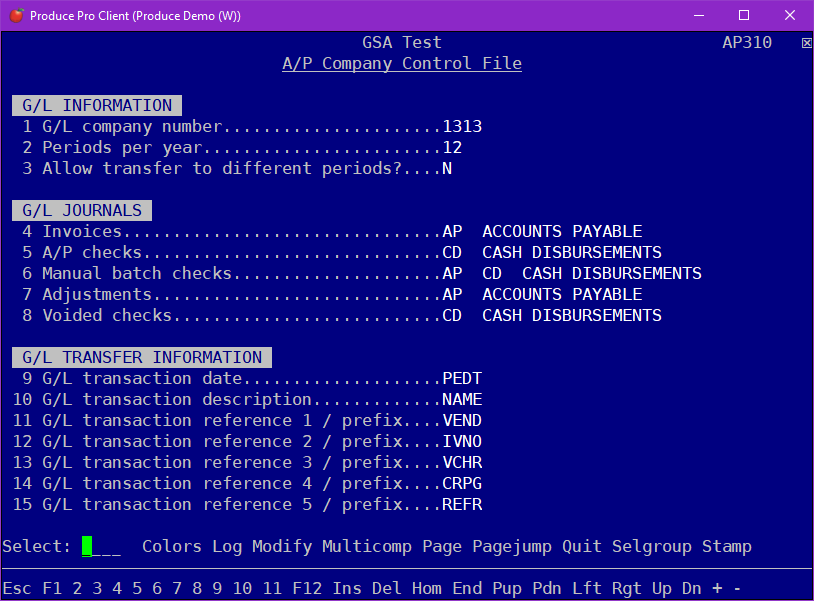Click the Stamp command
814x601 pixels.
(x=727, y=546)
